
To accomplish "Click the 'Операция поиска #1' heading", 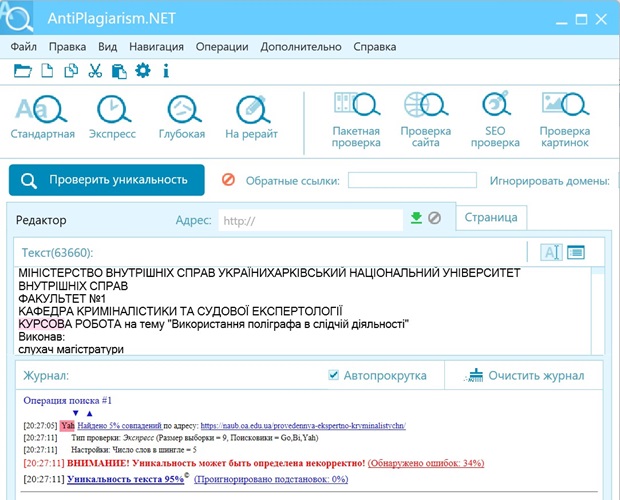I will click(x=68, y=400).
